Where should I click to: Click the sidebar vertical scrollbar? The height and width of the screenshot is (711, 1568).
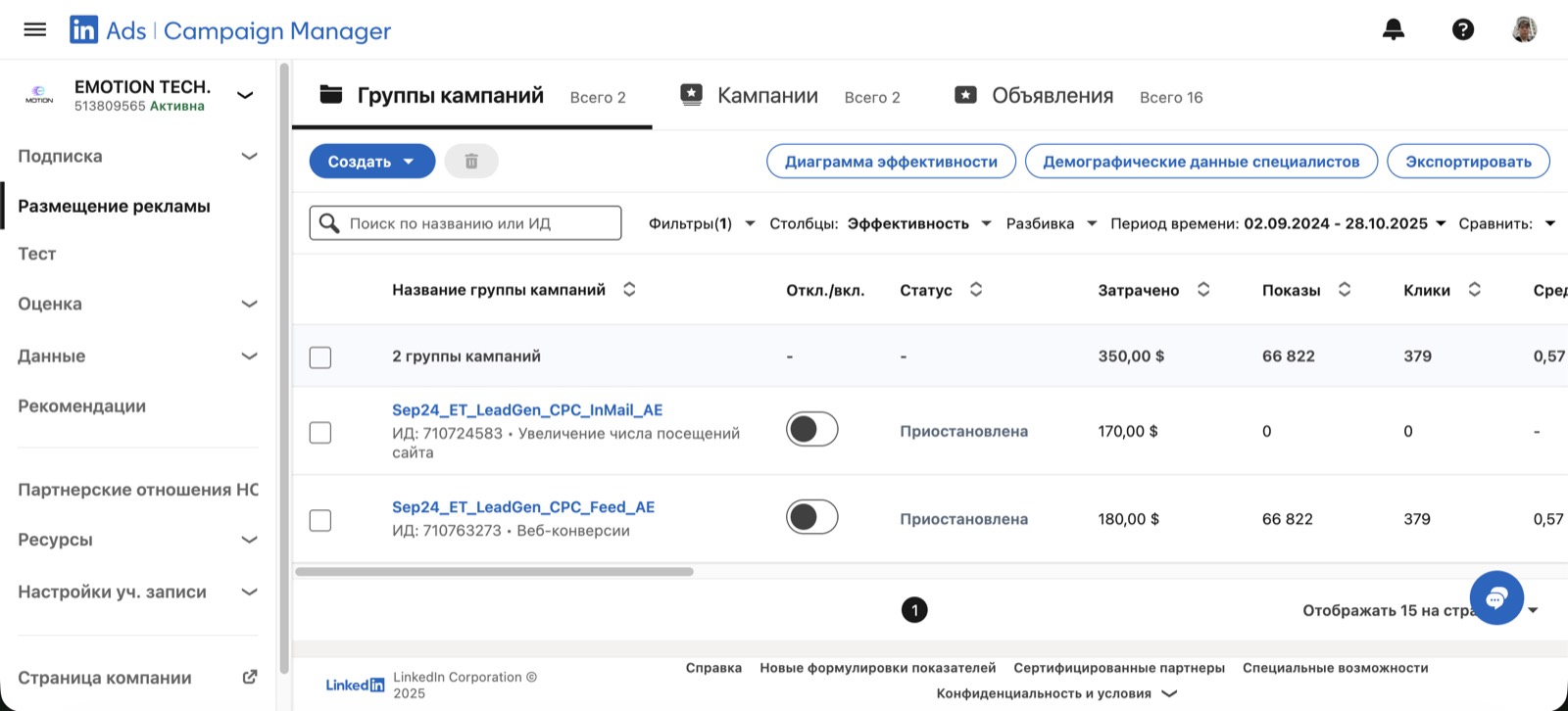coord(284,367)
